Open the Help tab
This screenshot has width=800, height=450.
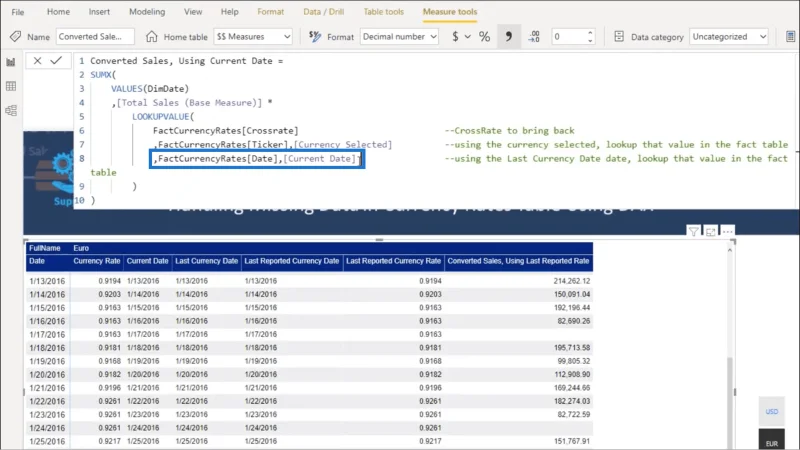(230, 12)
